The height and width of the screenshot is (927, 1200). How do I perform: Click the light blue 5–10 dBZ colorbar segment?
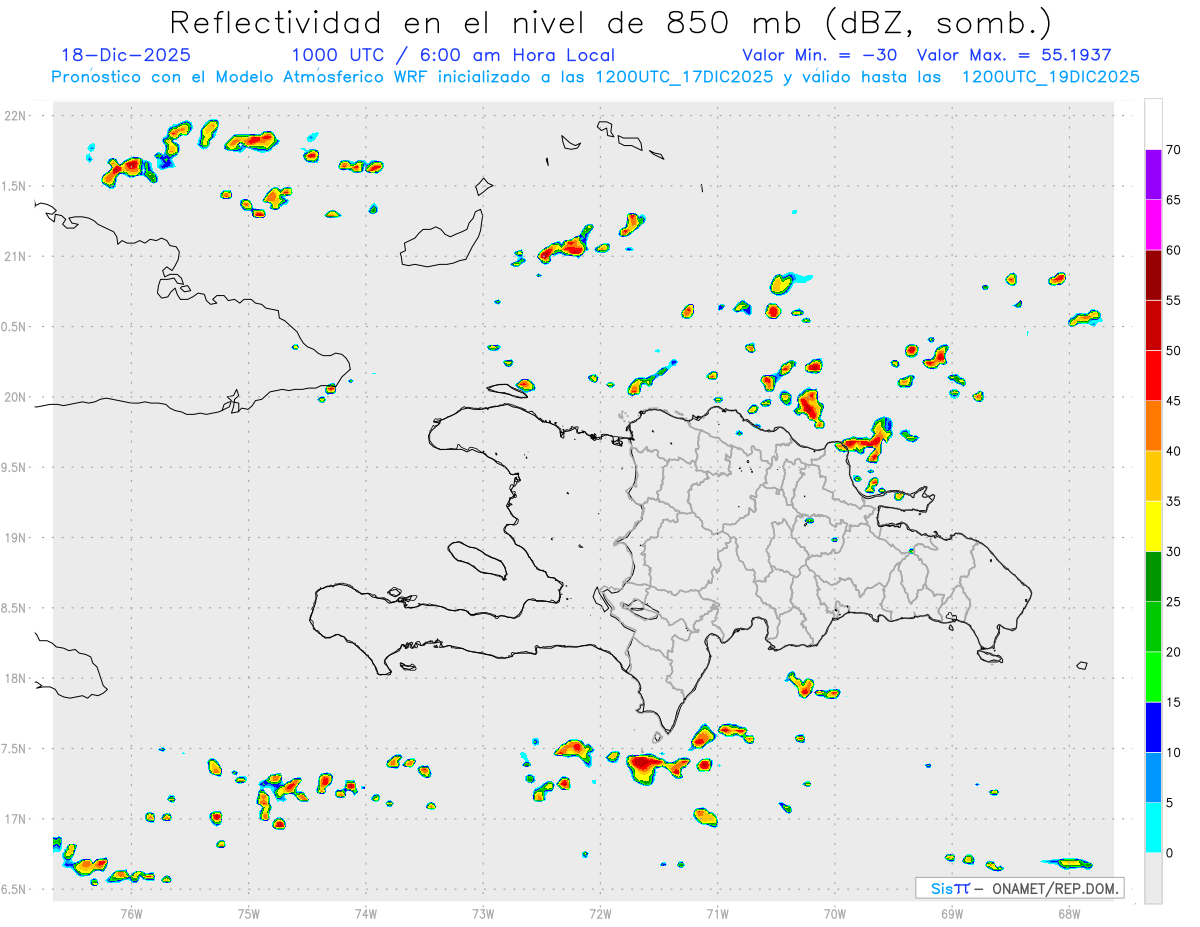click(1153, 778)
